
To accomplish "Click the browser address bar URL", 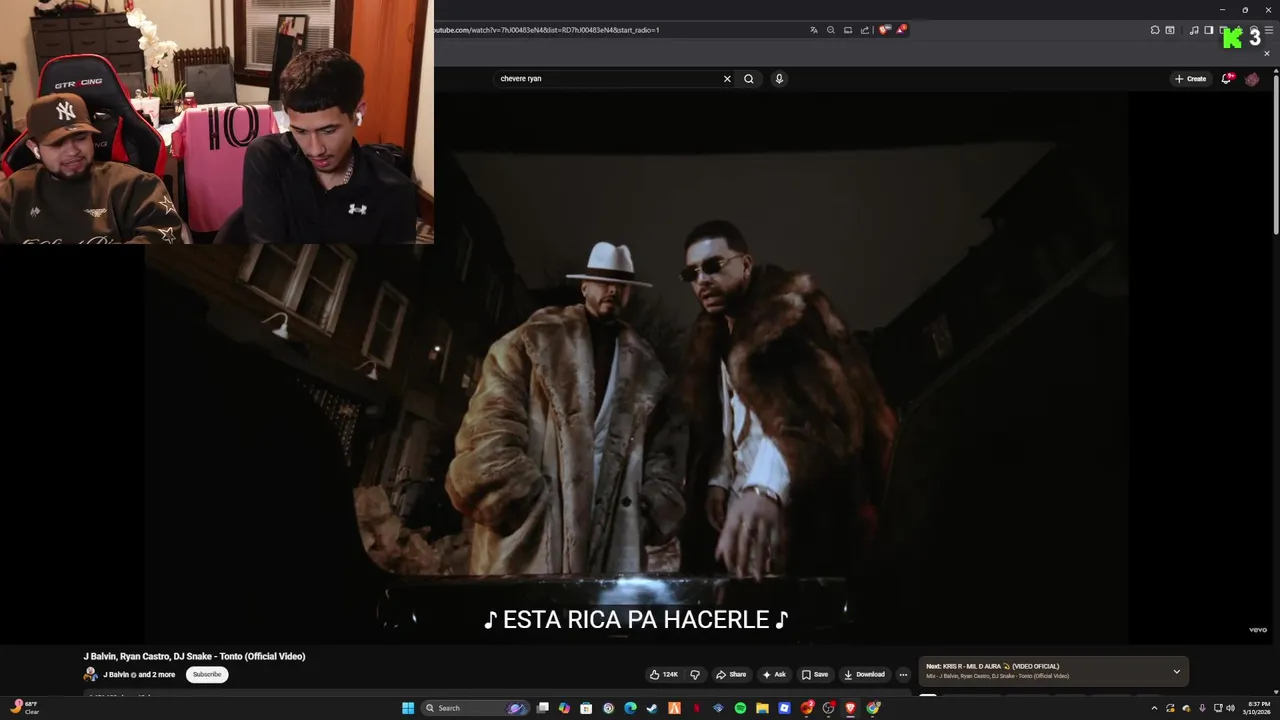I will (x=546, y=30).
